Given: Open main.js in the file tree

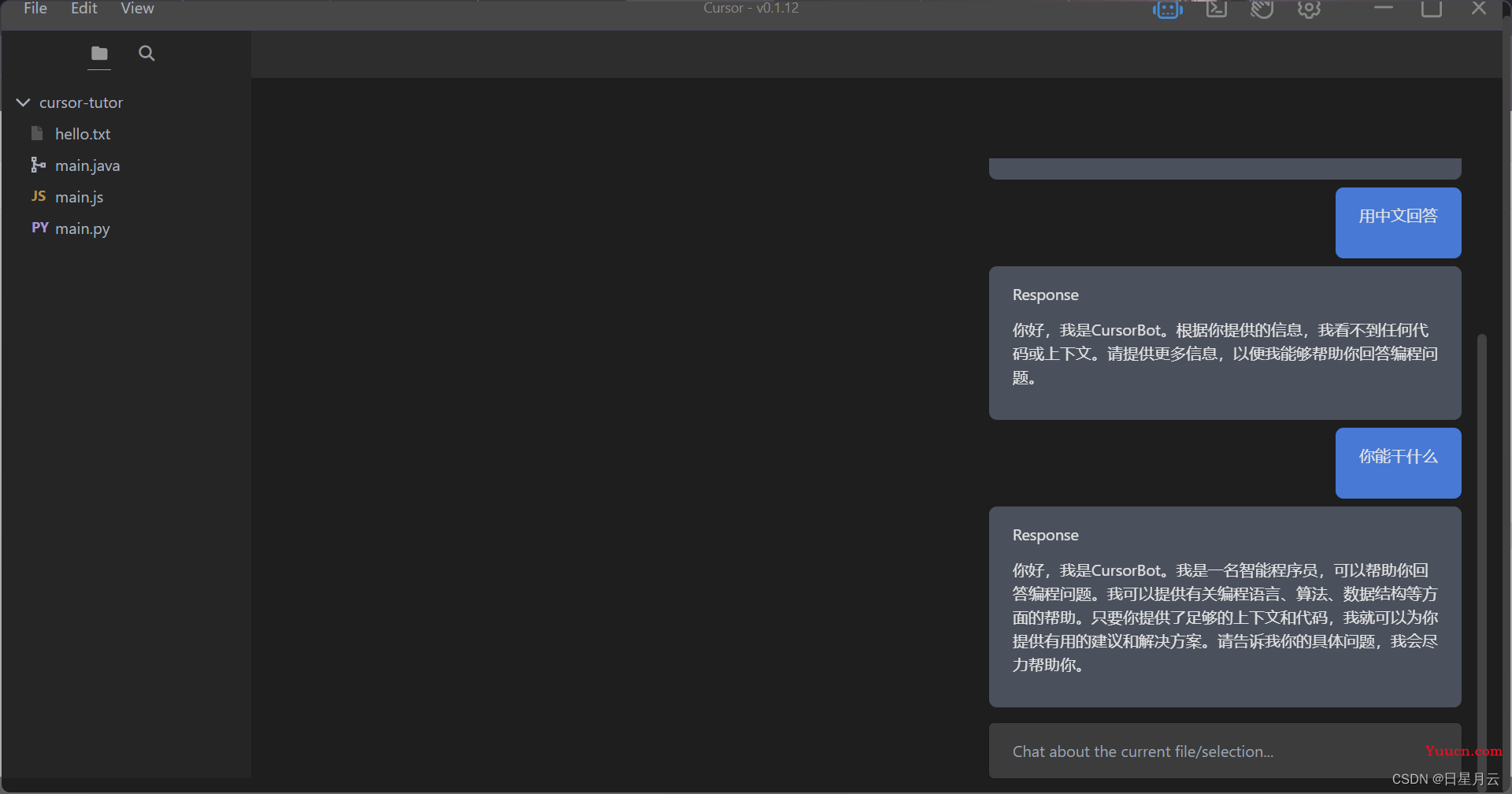Looking at the screenshot, I should coord(80,197).
